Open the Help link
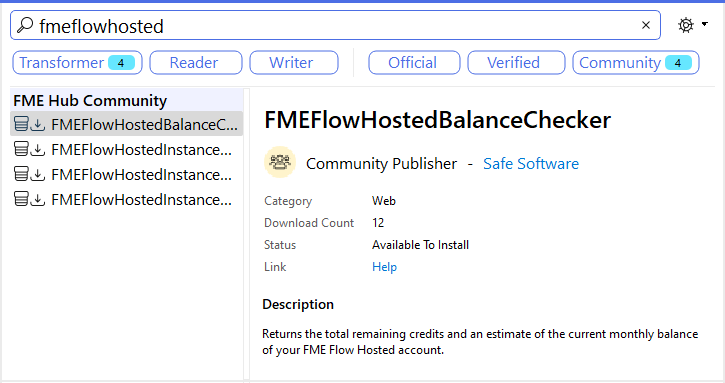Image resolution: width=725 pixels, height=383 pixels. [384, 267]
